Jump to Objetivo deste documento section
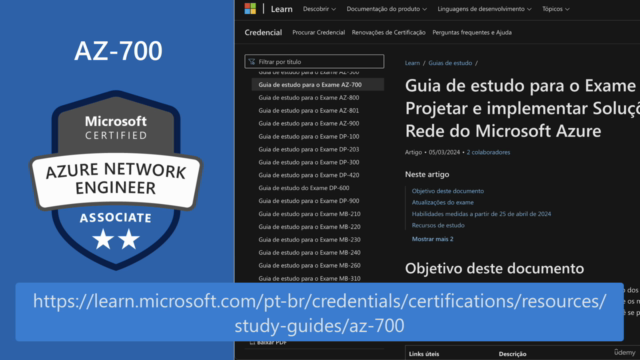The width and height of the screenshot is (640, 360). click(x=448, y=191)
